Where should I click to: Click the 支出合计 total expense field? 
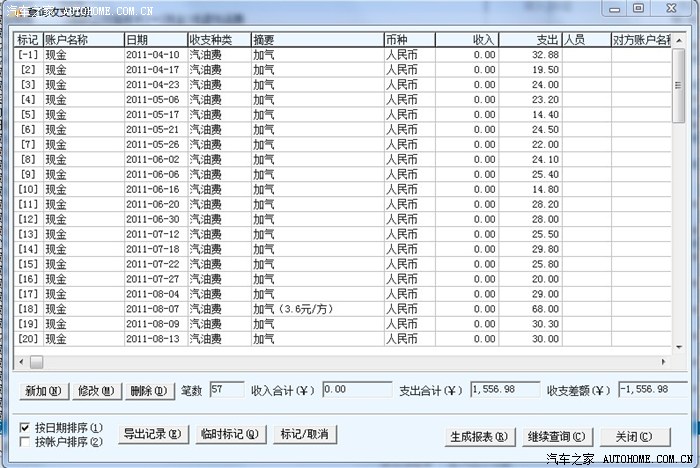point(504,389)
